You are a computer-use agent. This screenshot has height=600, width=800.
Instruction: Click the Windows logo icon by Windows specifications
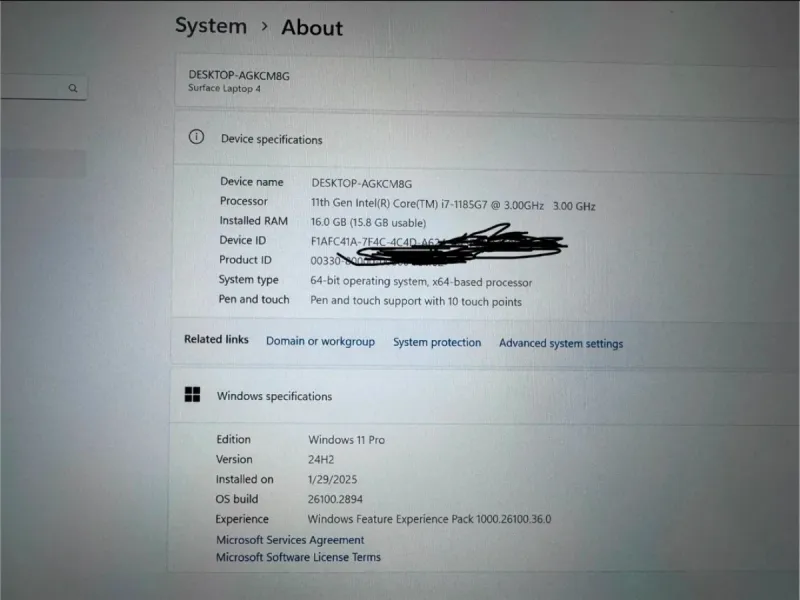click(192, 394)
